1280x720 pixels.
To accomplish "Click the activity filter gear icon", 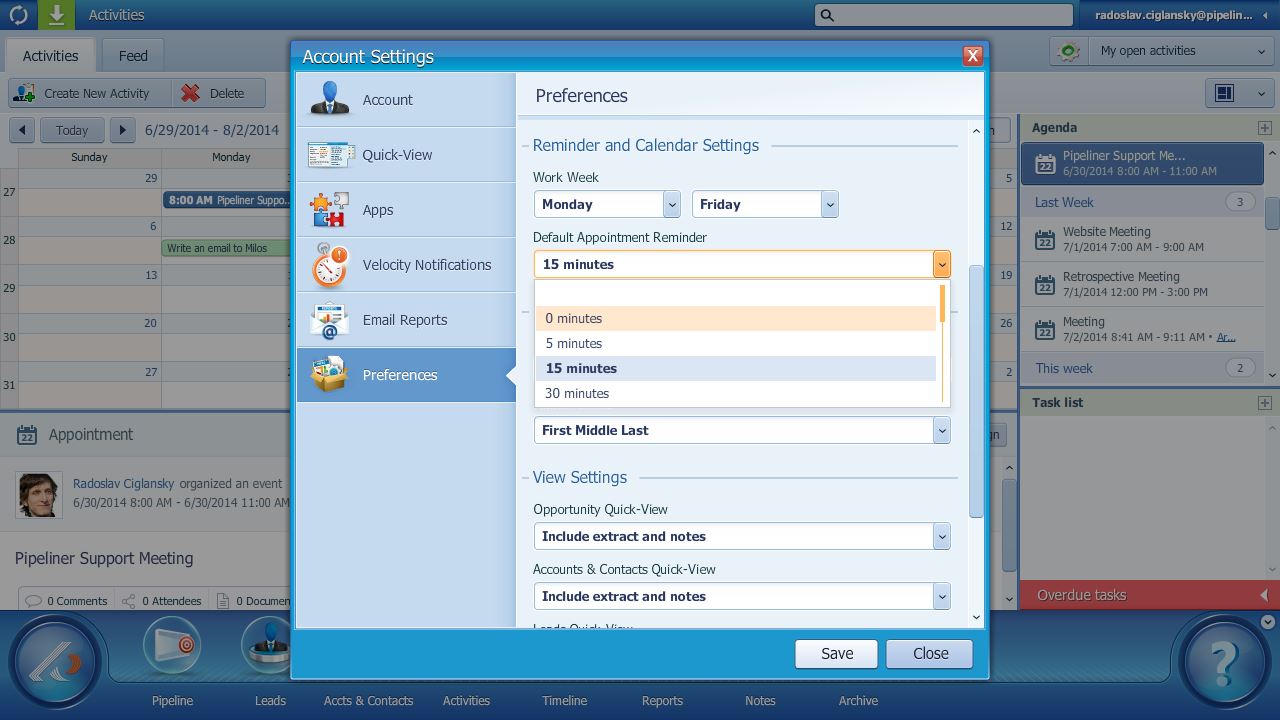I will 1069,51.
